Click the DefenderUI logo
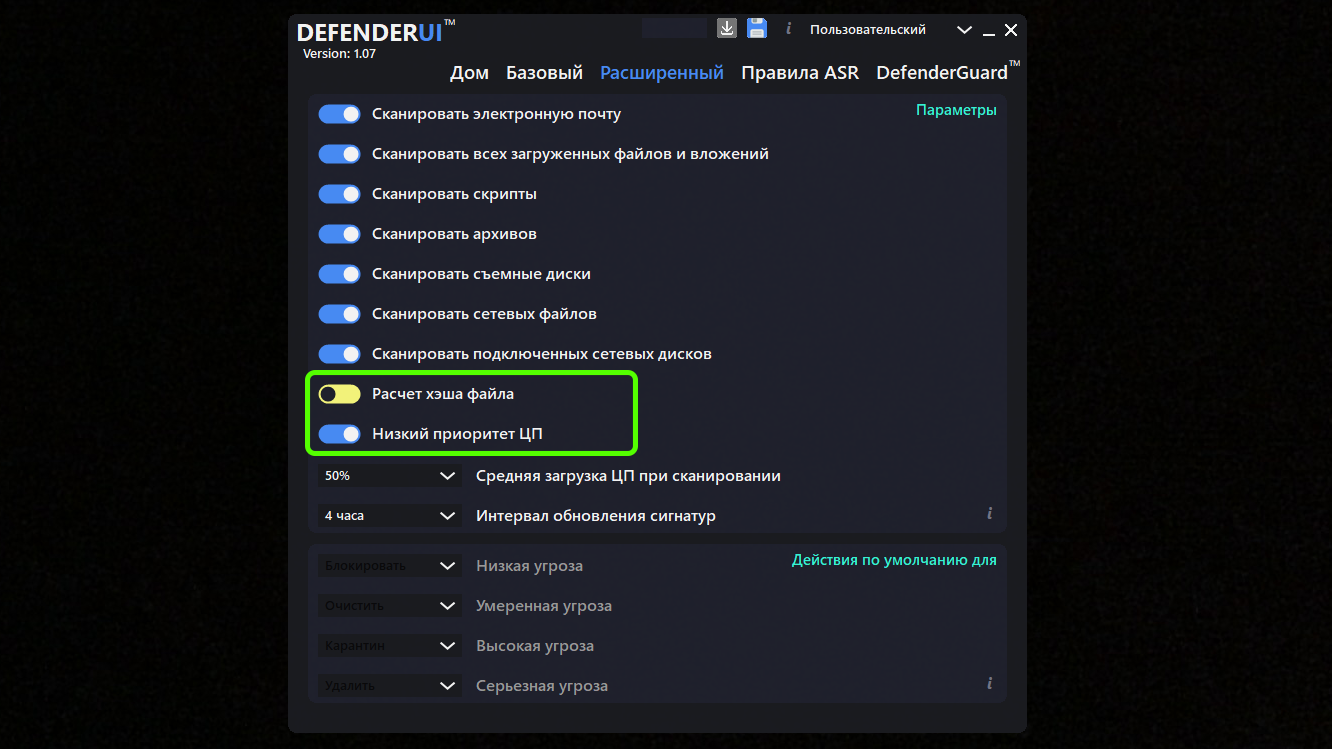This screenshot has width=1332, height=749. [x=376, y=32]
